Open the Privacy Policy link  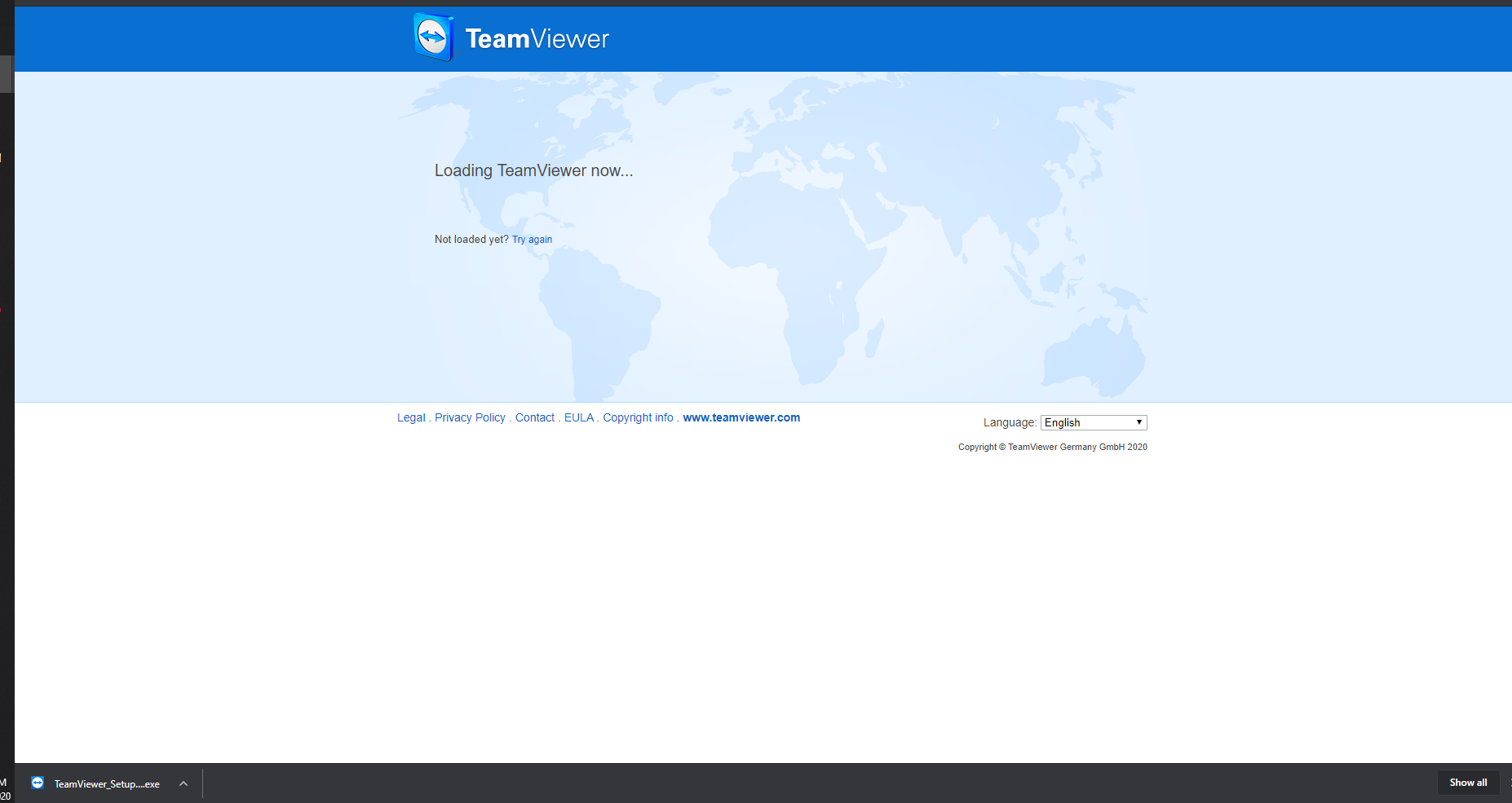point(470,417)
